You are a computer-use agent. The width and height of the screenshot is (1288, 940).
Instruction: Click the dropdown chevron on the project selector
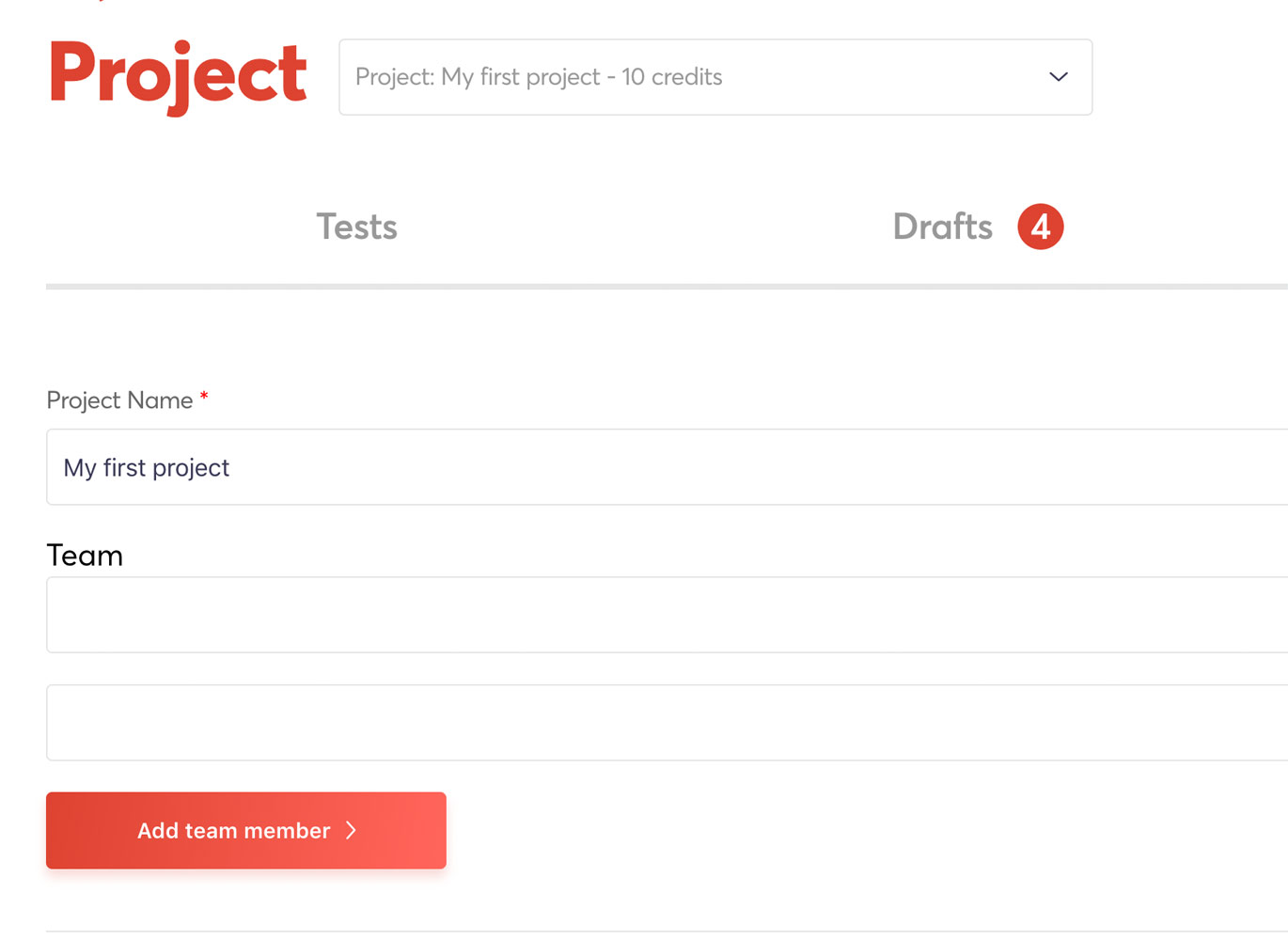pos(1058,77)
